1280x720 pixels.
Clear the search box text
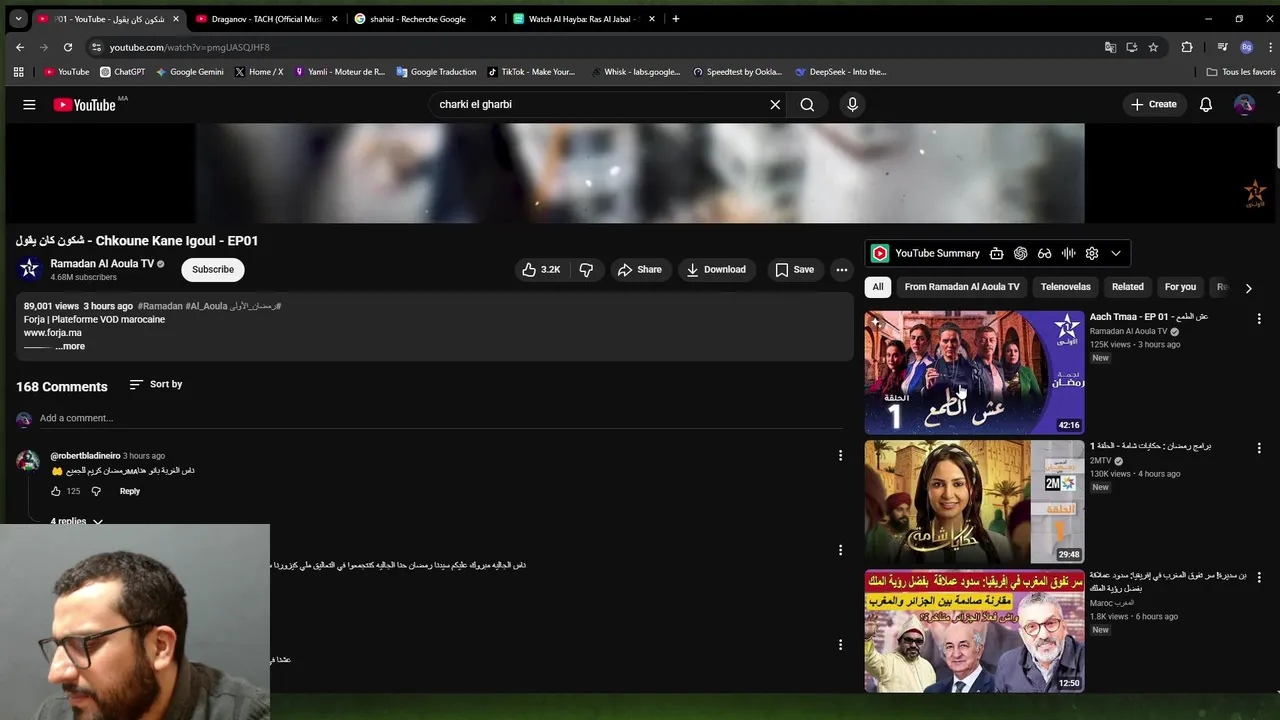tap(775, 104)
